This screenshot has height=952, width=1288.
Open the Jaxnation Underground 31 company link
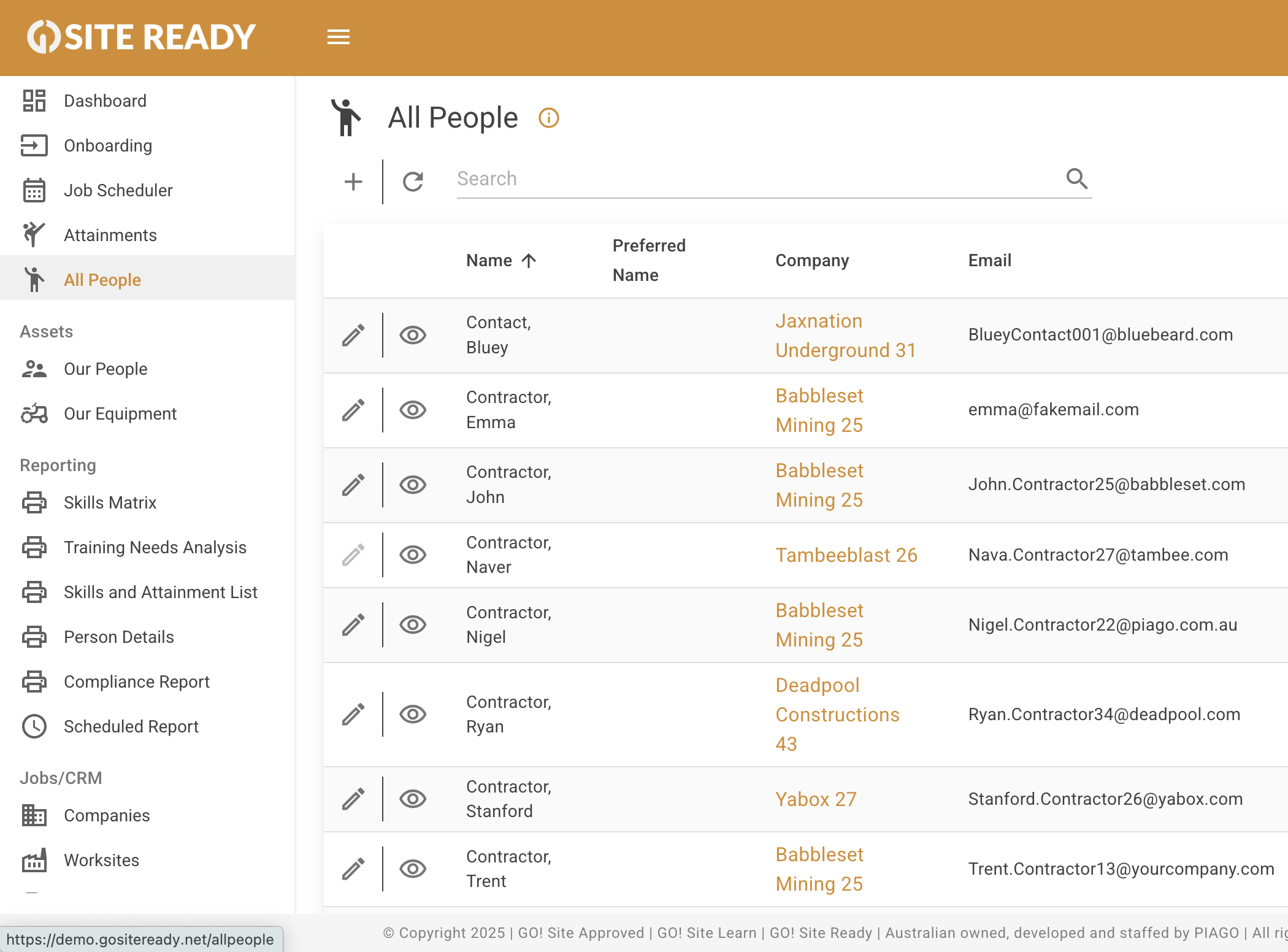click(845, 336)
